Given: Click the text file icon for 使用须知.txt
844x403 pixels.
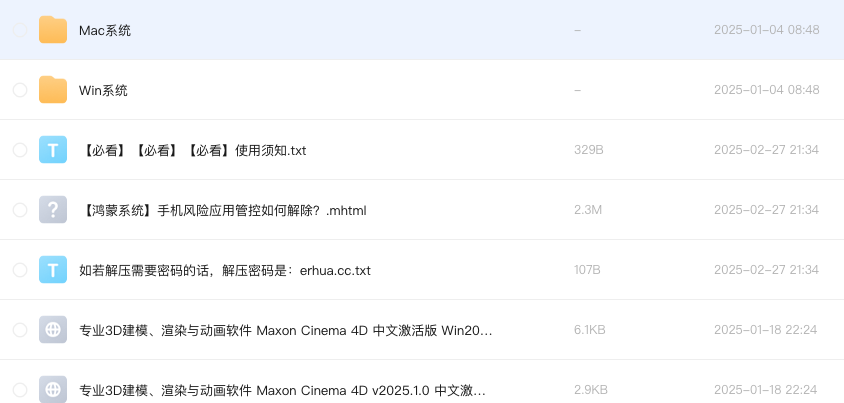Looking at the screenshot, I should (x=53, y=150).
